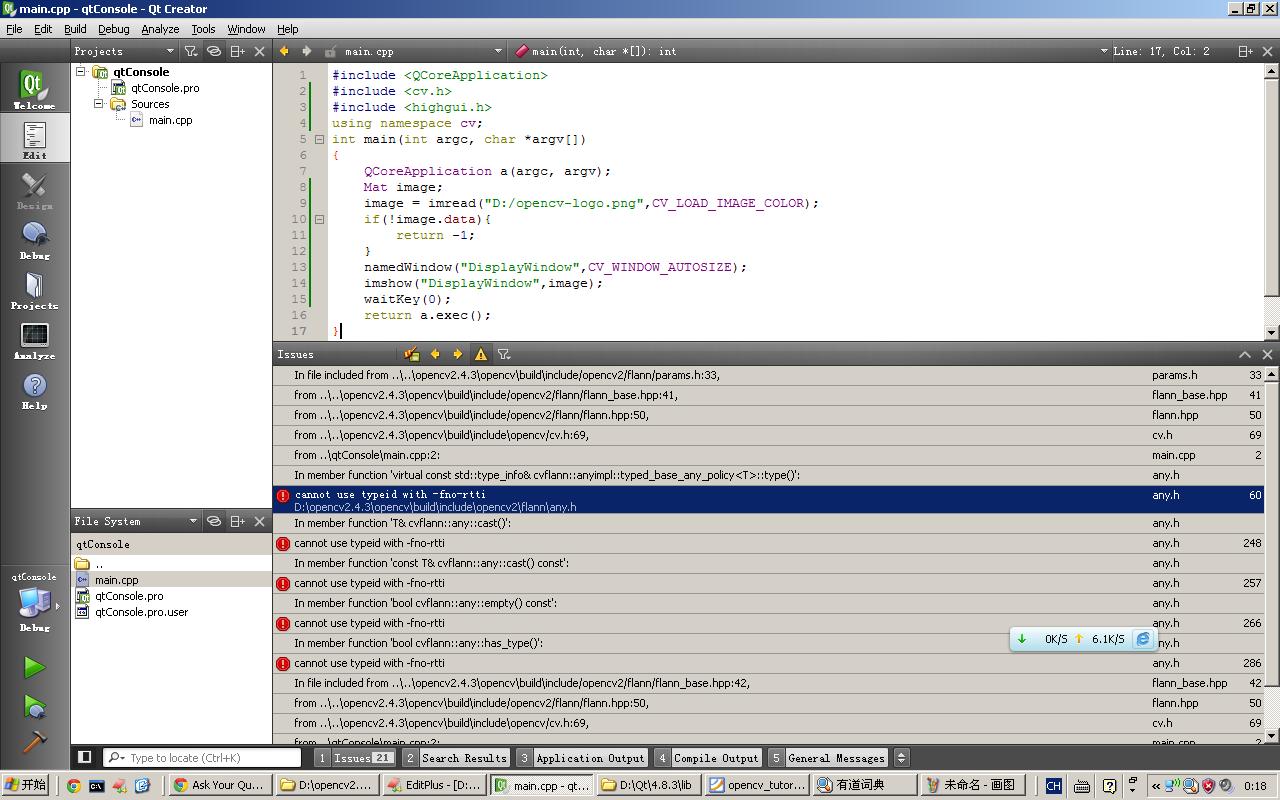
Task: Open the Analyze menu
Action: click(x=160, y=29)
